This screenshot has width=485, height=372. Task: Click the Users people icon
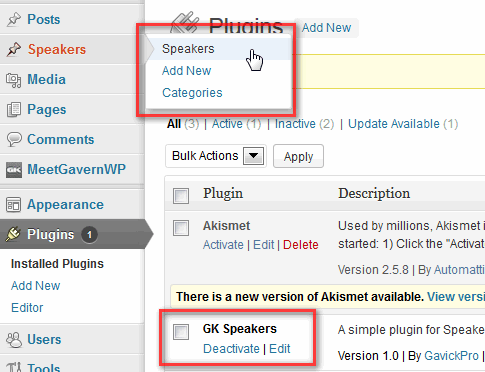click(x=14, y=340)
